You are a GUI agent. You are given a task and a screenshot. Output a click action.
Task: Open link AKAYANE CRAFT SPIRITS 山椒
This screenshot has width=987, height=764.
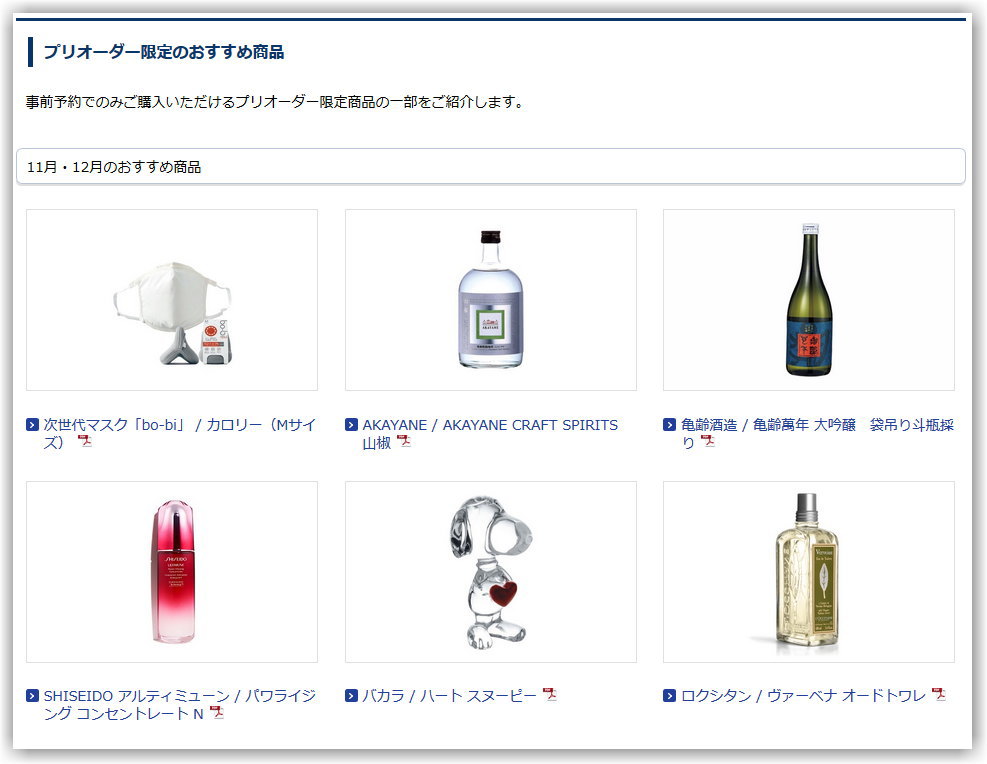click(x=490, y=434)
